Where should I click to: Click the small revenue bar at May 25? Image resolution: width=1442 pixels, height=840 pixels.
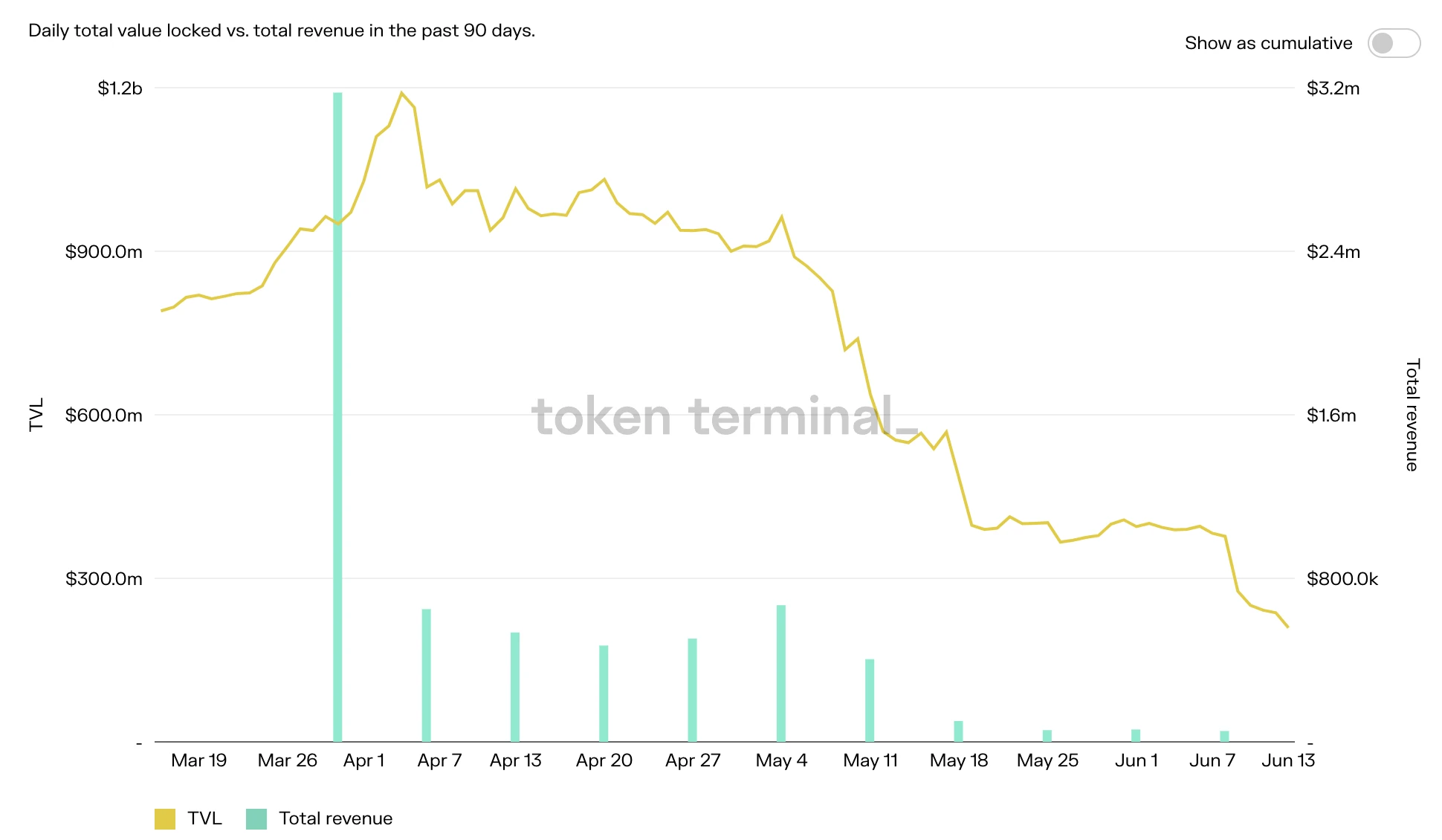point(1047,736)
